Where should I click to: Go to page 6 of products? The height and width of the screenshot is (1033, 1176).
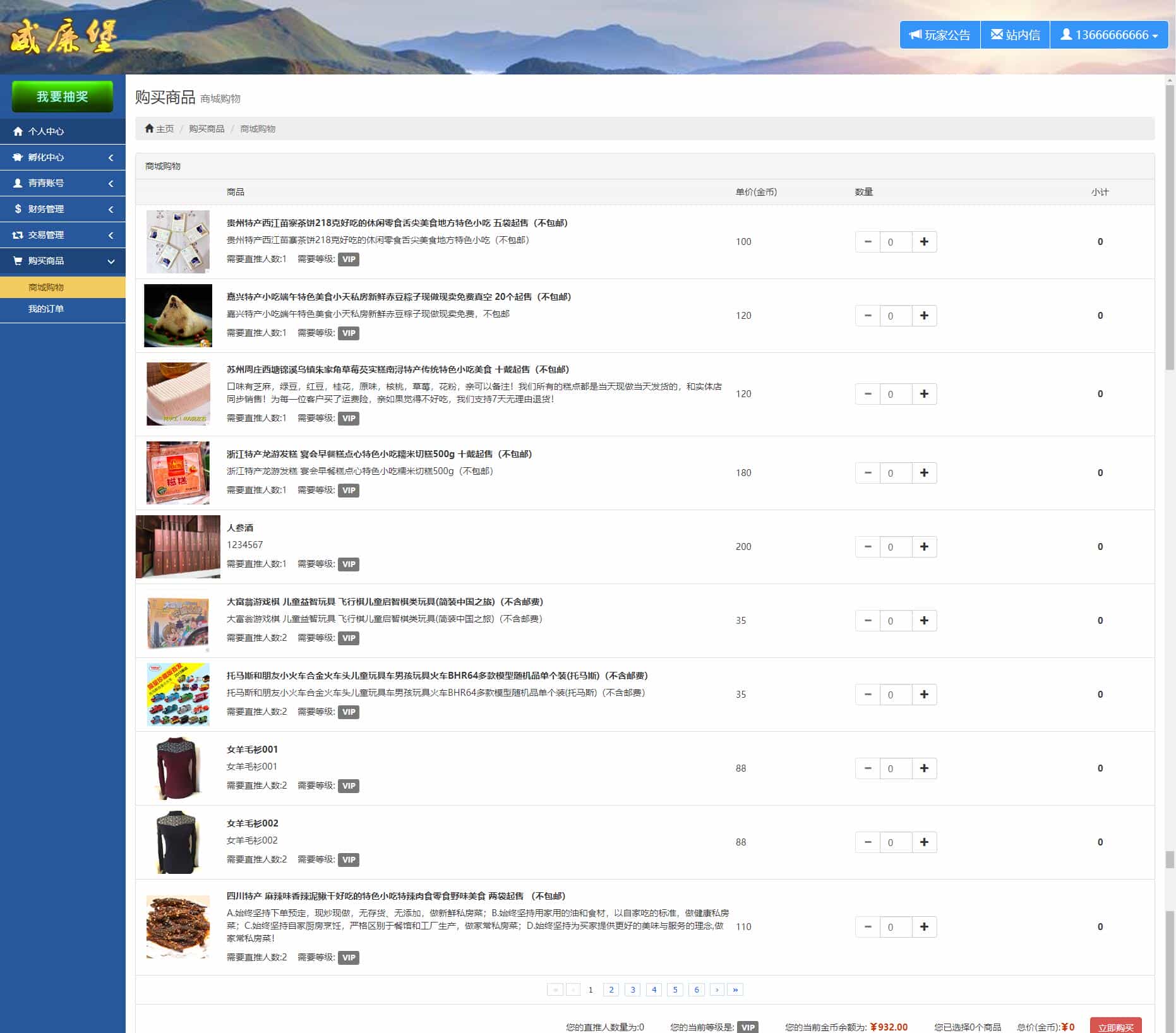point(697,989)
